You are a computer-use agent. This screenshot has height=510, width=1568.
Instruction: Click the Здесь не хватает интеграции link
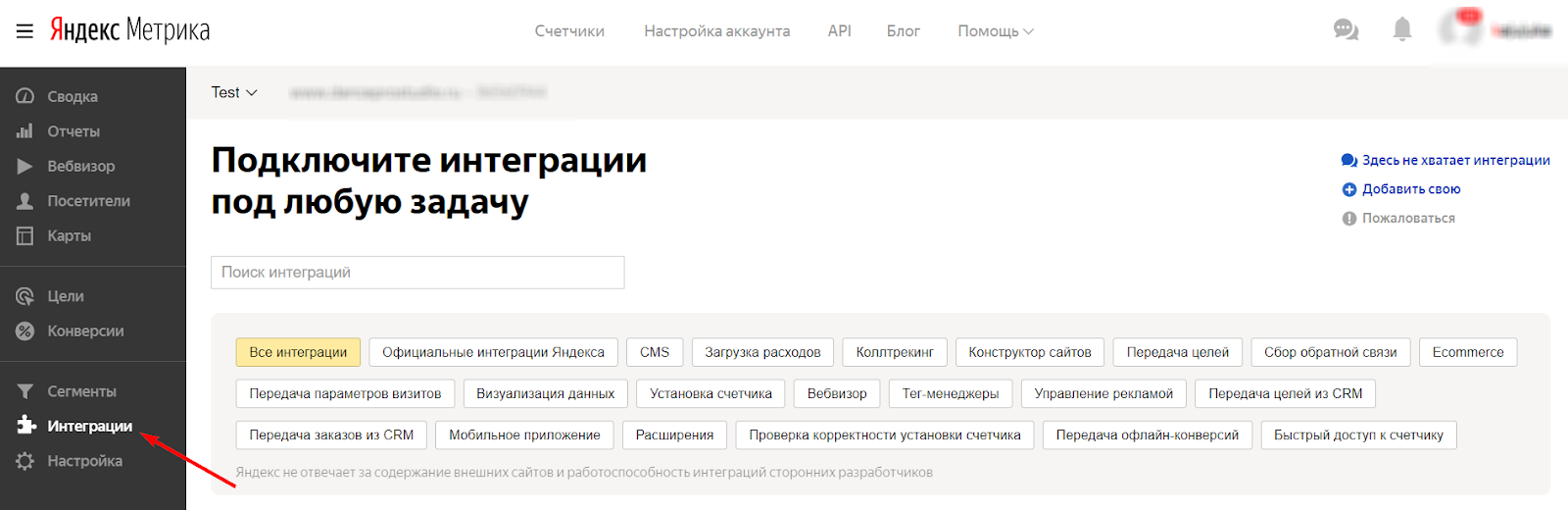[1456, 160]
